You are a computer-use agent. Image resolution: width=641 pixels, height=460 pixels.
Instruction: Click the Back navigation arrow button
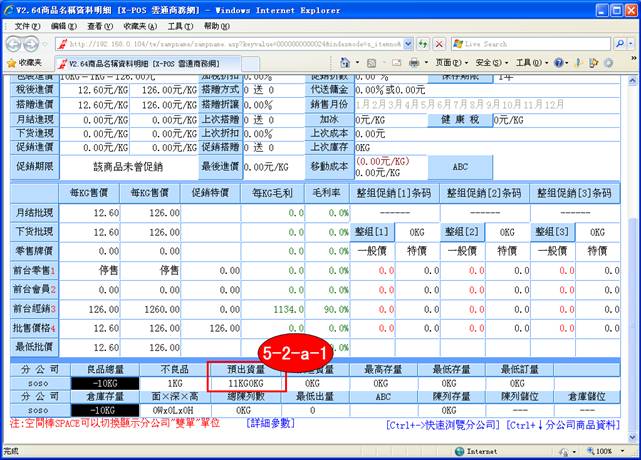[x=14, y=44]
